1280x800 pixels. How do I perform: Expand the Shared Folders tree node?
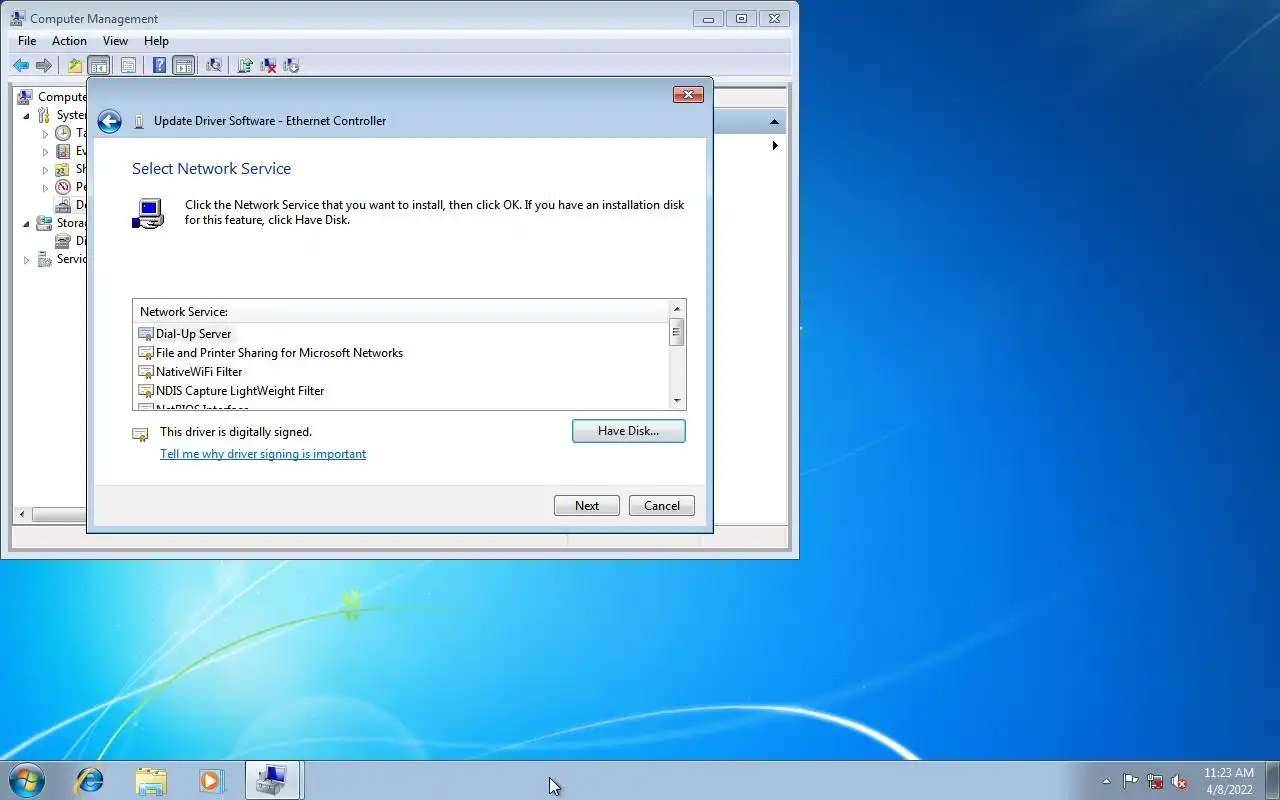coord(45,169)
